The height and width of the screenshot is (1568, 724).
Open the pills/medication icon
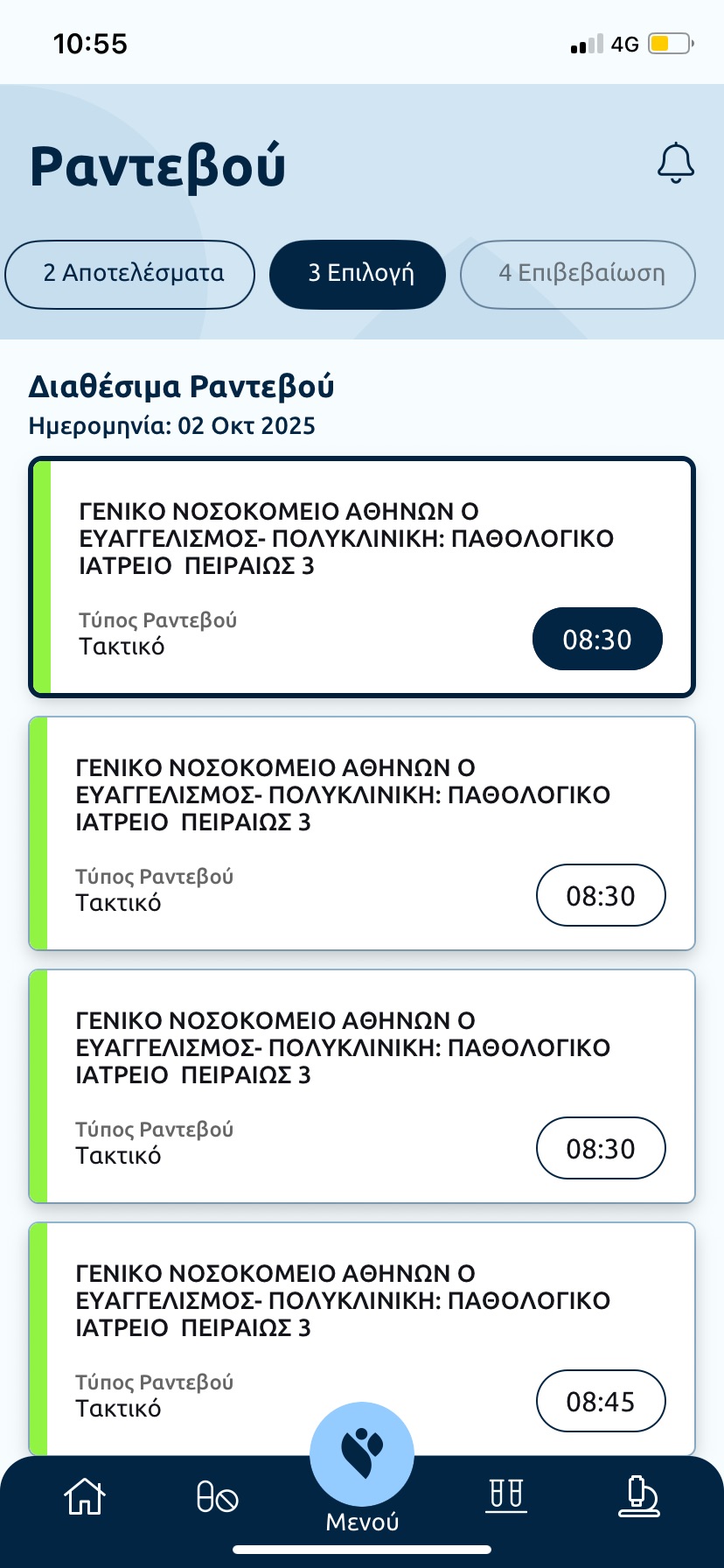(x=217, y=1496)
